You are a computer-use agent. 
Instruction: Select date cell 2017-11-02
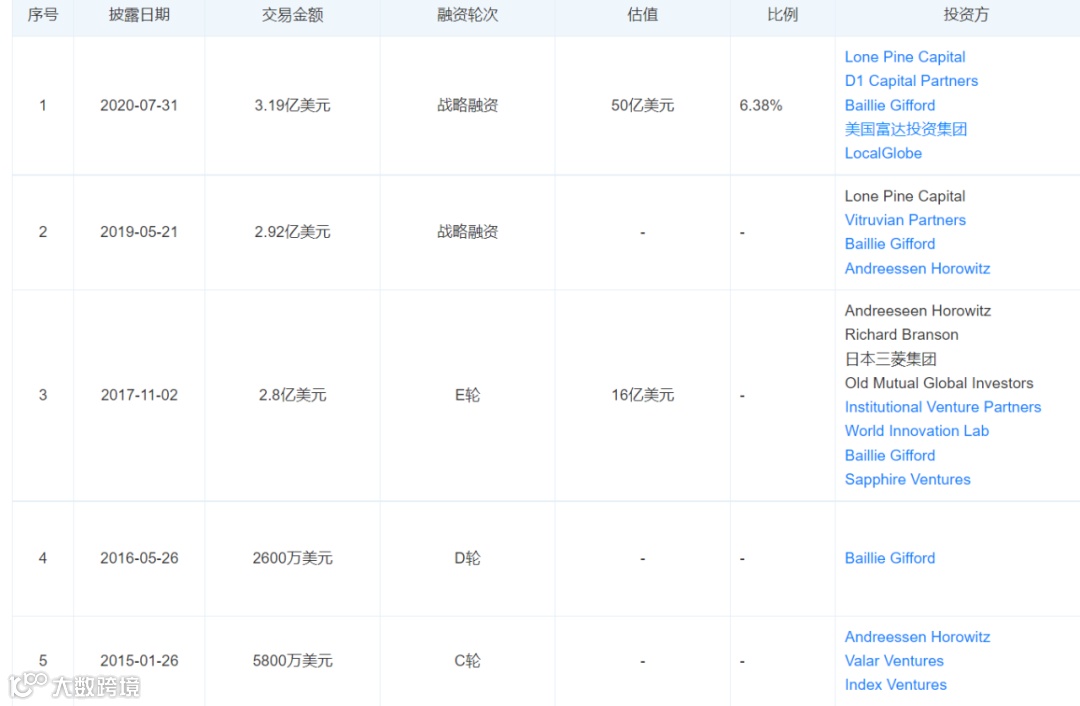(x=139, y=395)
